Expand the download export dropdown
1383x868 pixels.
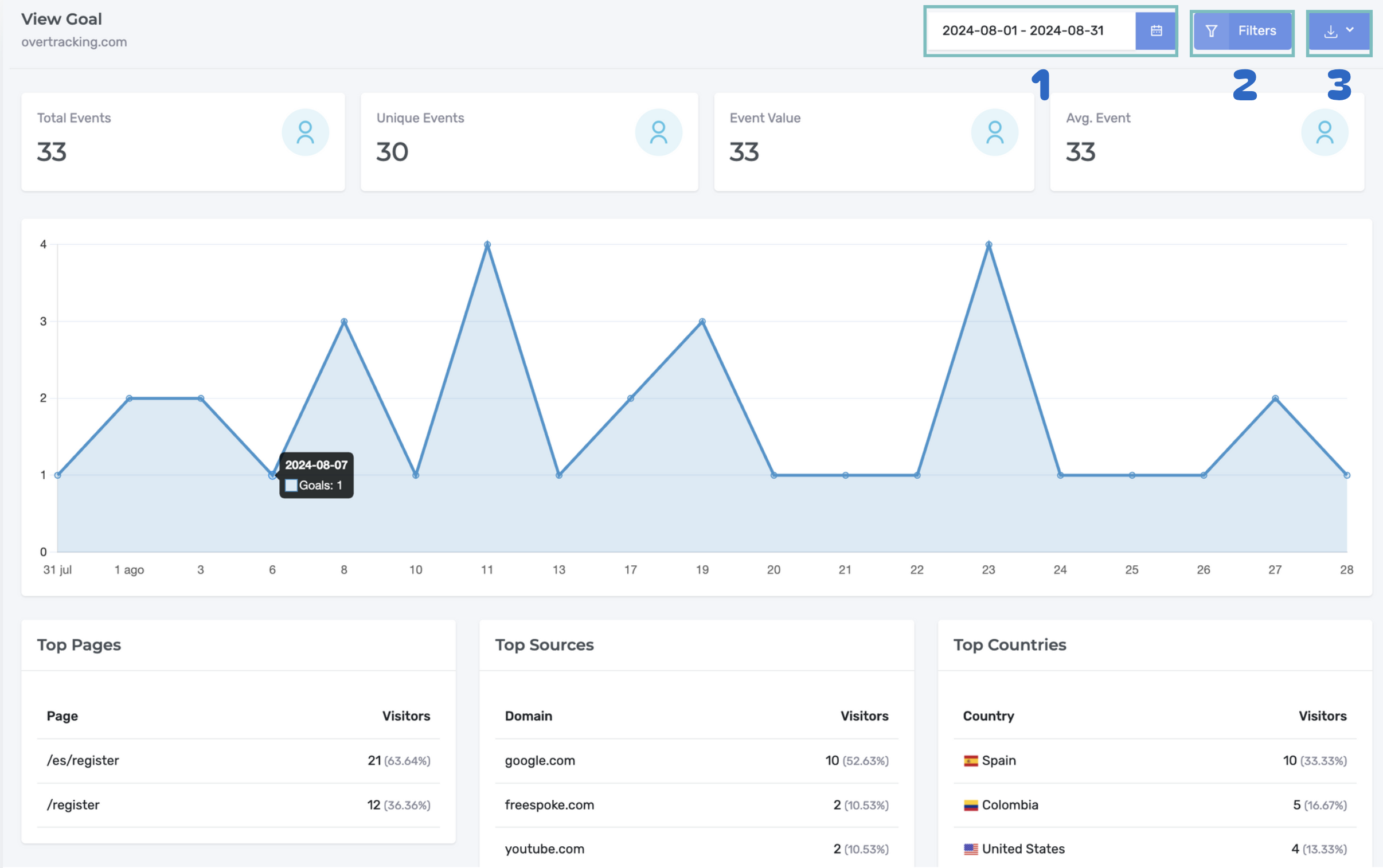[1339, 31]
